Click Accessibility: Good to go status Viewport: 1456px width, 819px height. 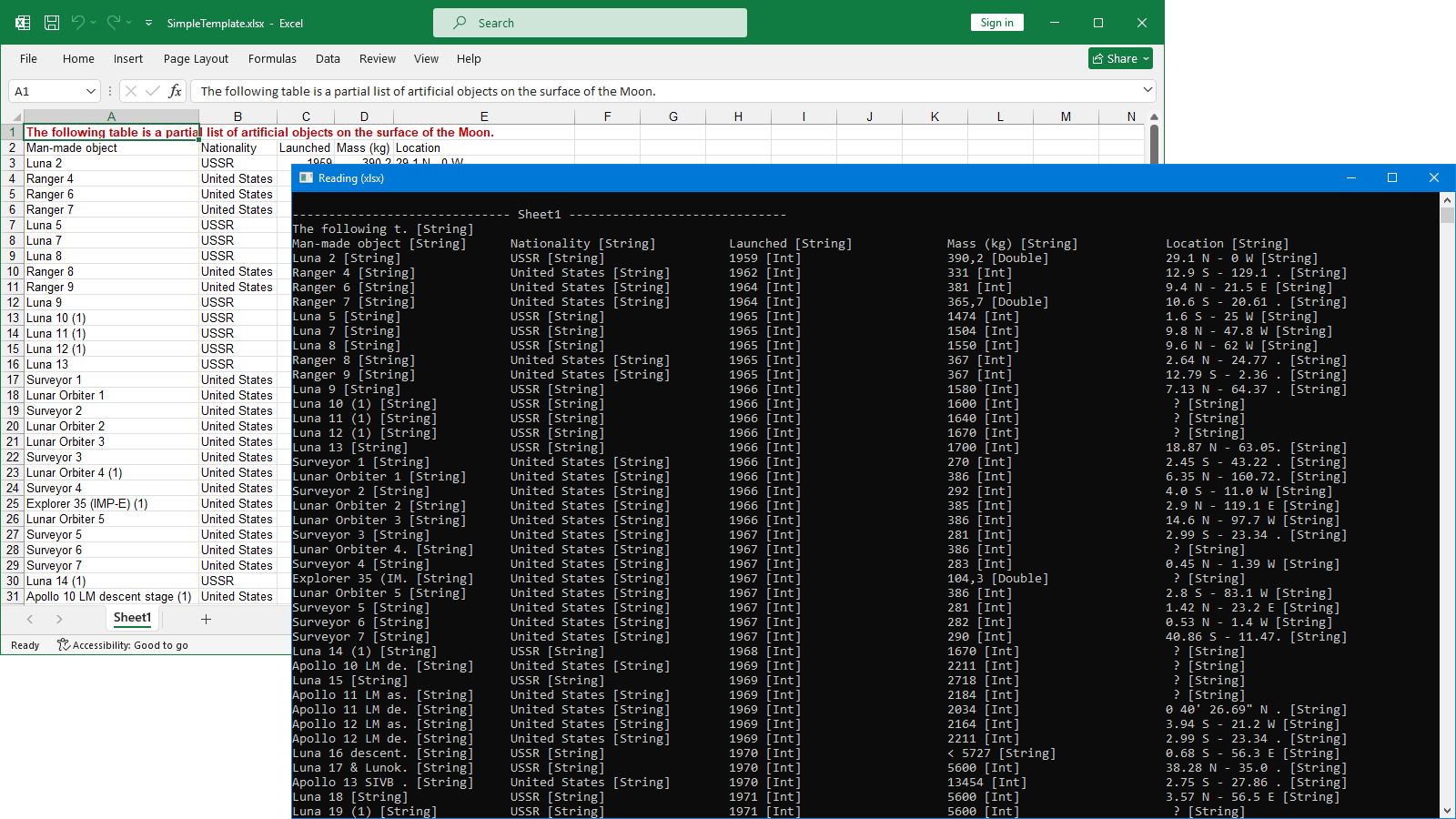(x=123, y=645)
